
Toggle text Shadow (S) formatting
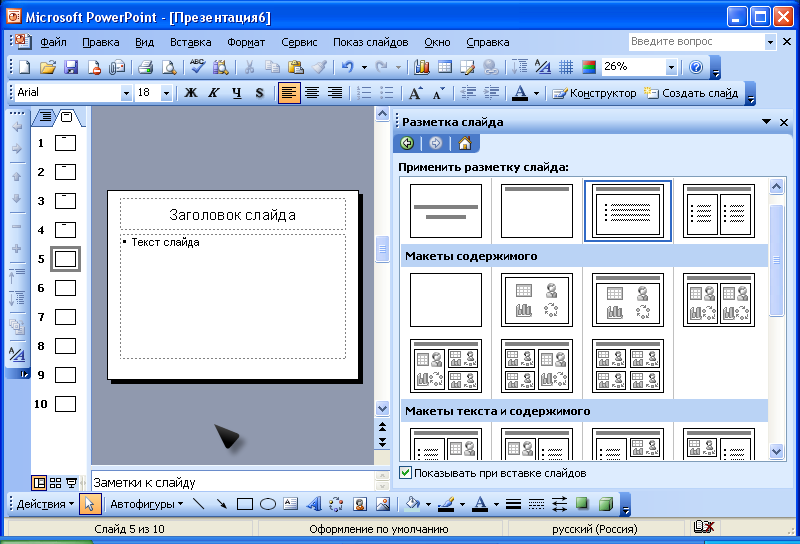260,93
